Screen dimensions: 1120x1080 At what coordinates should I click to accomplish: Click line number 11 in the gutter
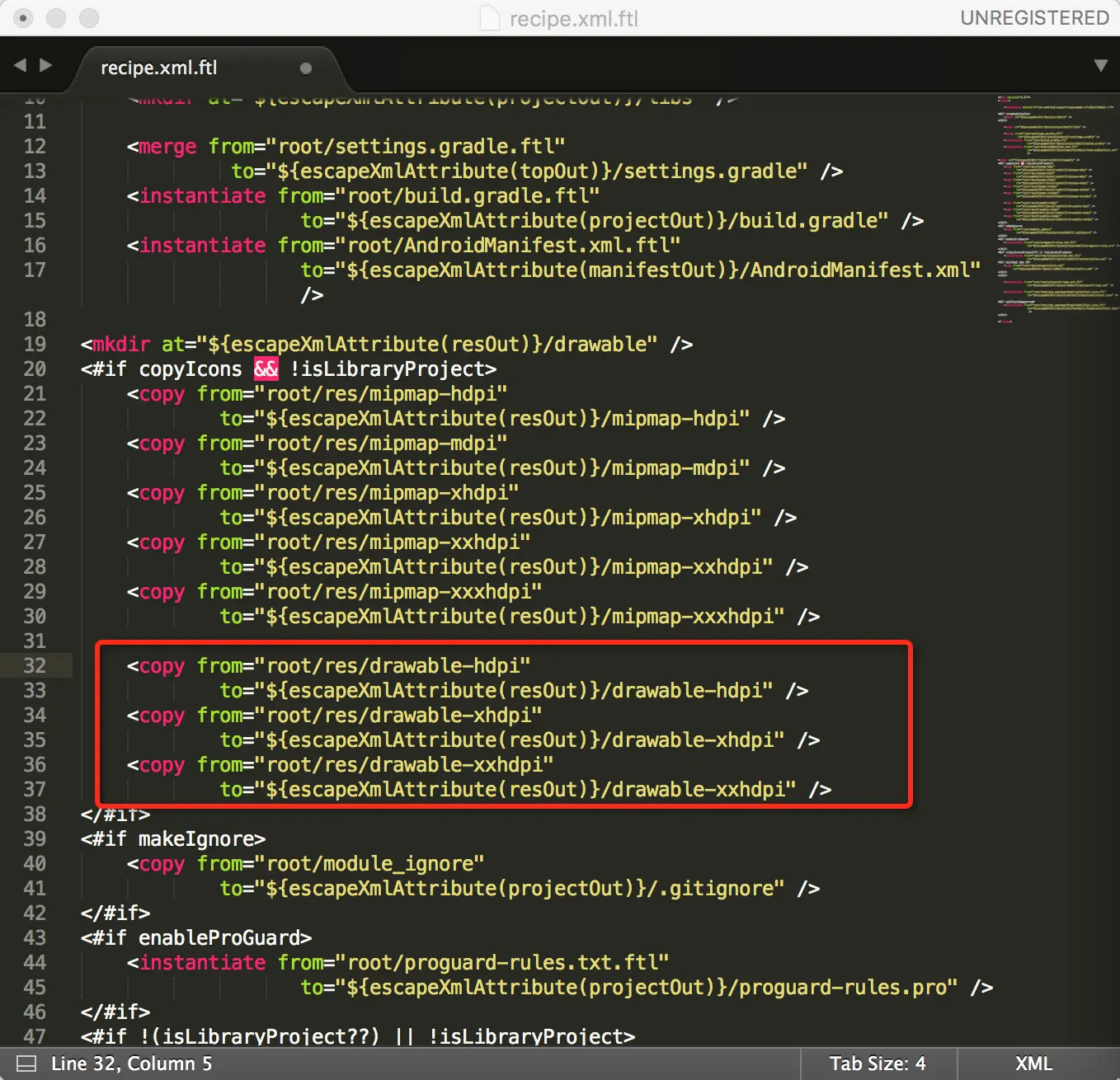tap(35, 122)
